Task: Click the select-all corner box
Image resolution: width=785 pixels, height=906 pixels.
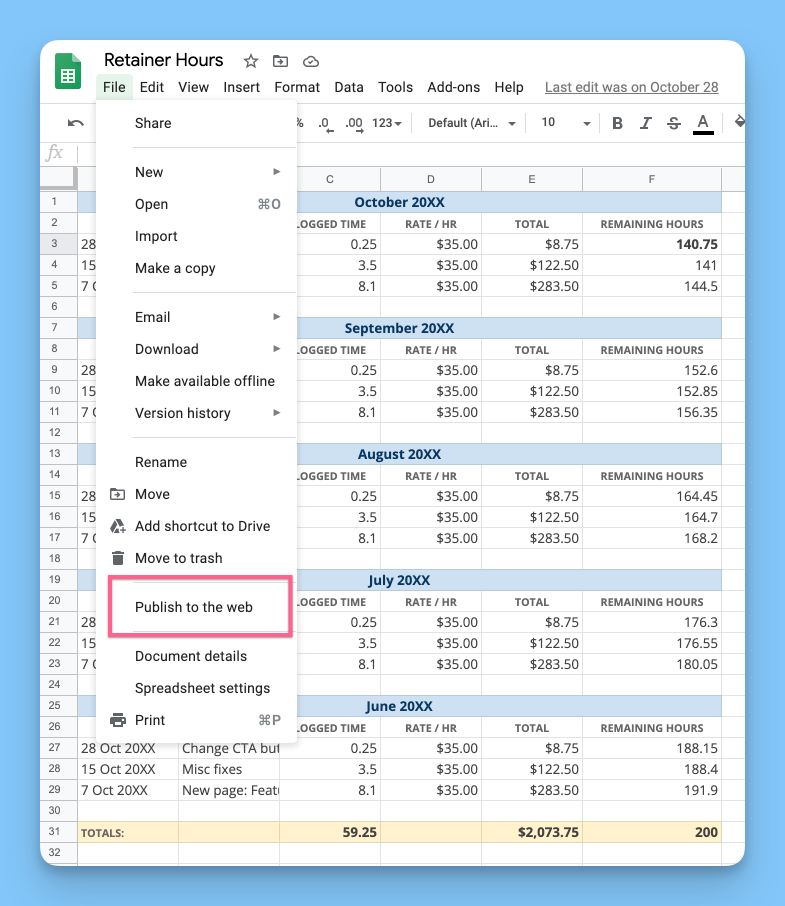Action: point(58,179)
